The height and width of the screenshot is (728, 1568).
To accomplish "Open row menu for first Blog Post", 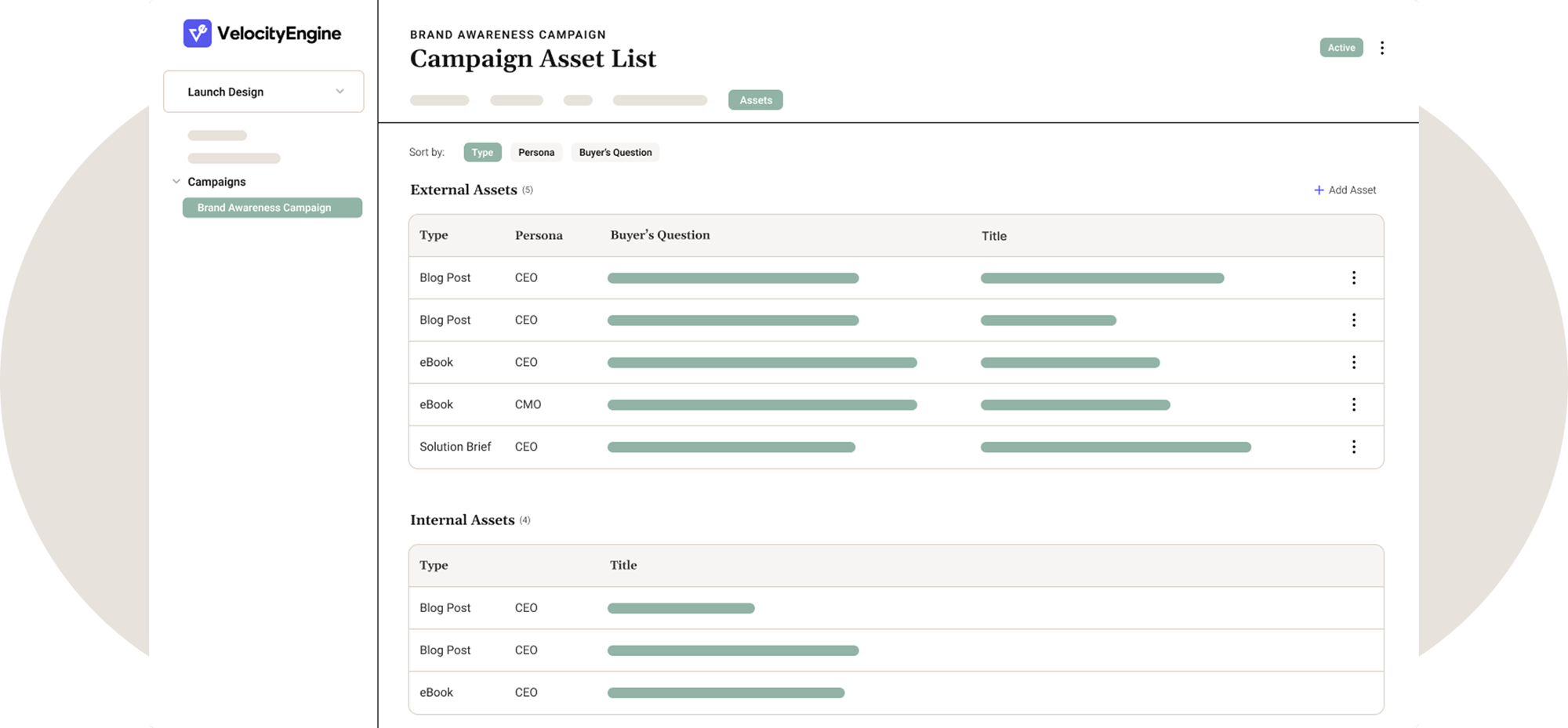I will [1353, 278].
